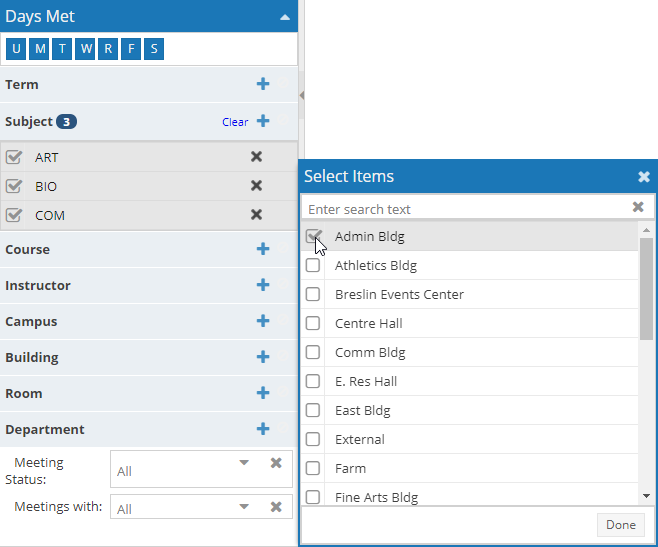Clear the Meeting Status selection
This screenshot has height=547, width=658.
click(x=276, y=463)
